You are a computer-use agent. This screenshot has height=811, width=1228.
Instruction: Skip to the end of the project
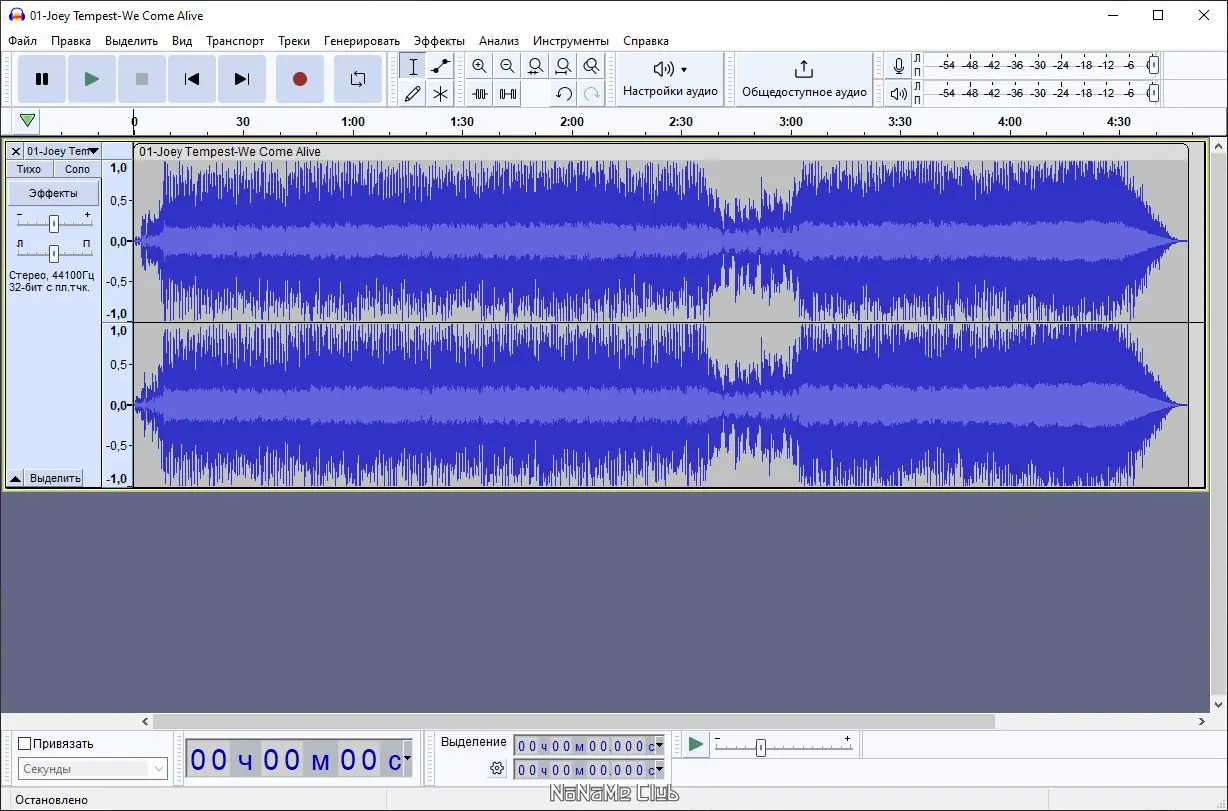(x=242, y=79)
